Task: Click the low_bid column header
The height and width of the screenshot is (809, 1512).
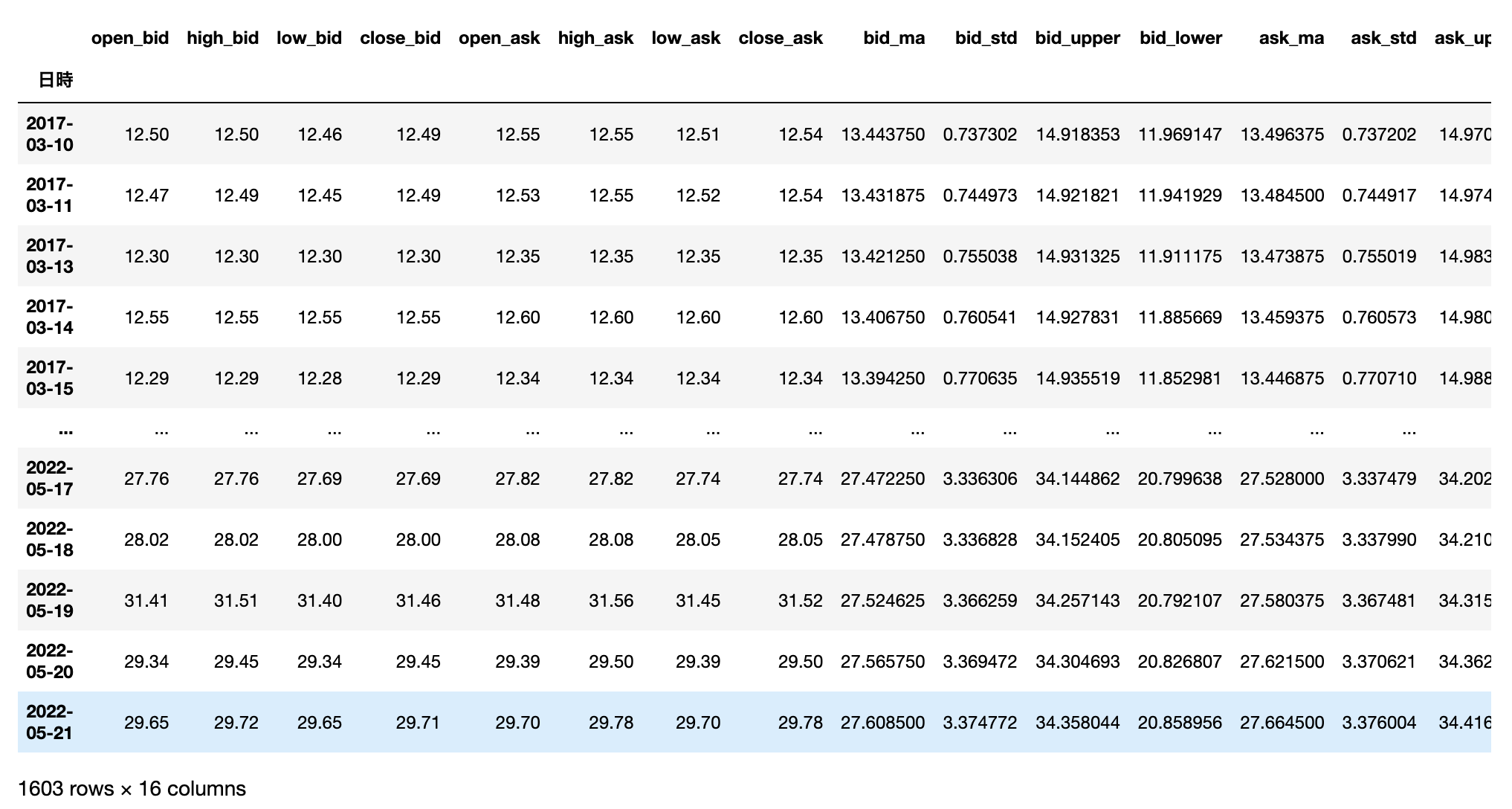Action: pos(309,38)
